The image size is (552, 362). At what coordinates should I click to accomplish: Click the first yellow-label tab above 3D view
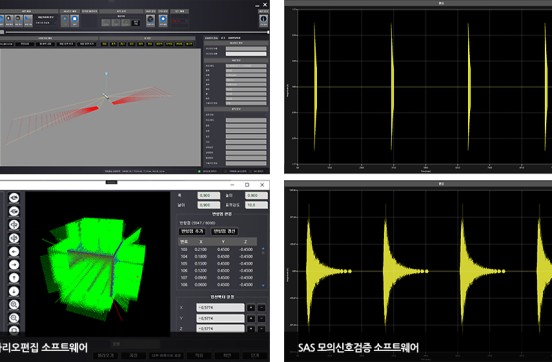tap(105, 44)
